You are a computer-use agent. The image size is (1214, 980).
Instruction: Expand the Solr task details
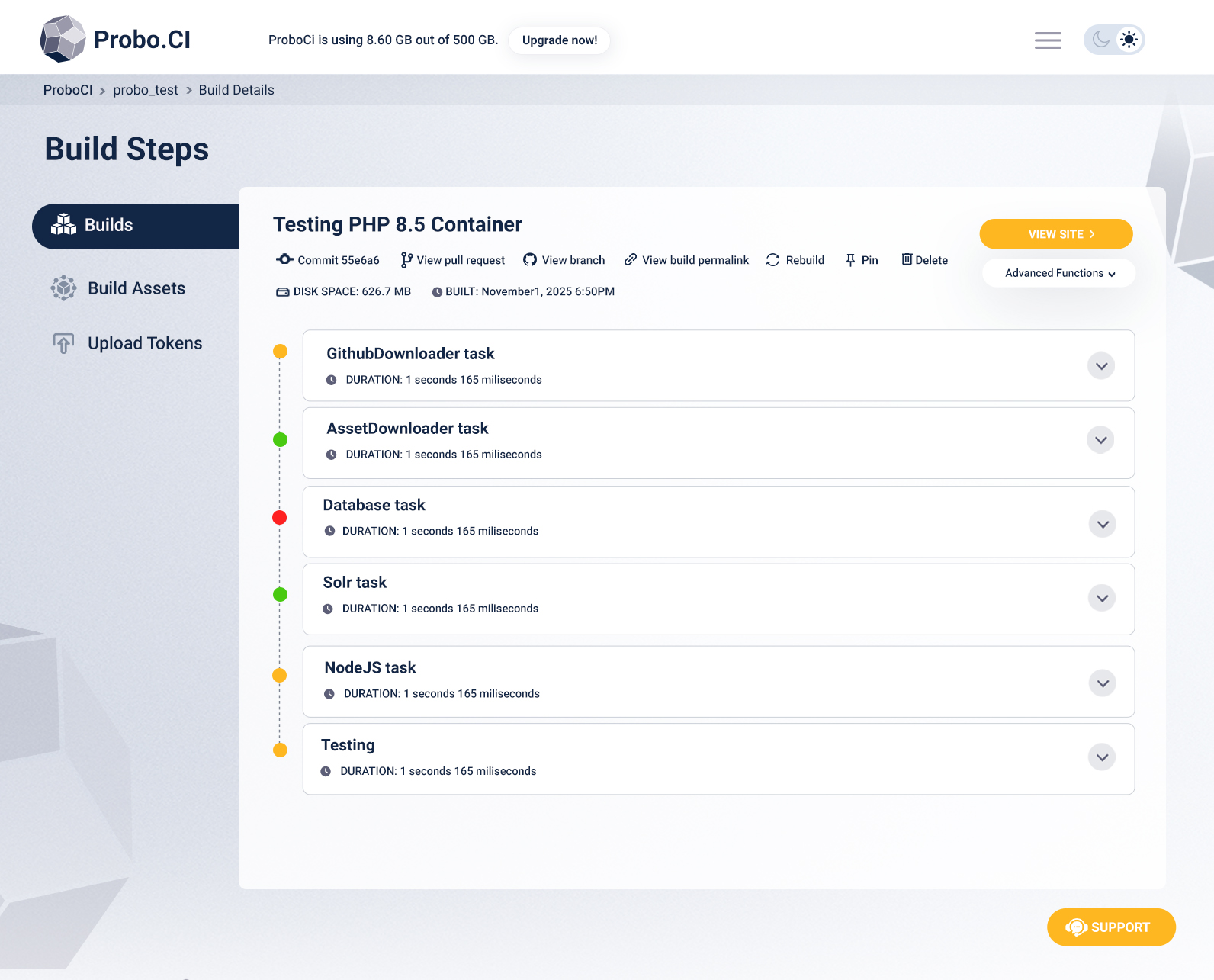(1103, 598)
